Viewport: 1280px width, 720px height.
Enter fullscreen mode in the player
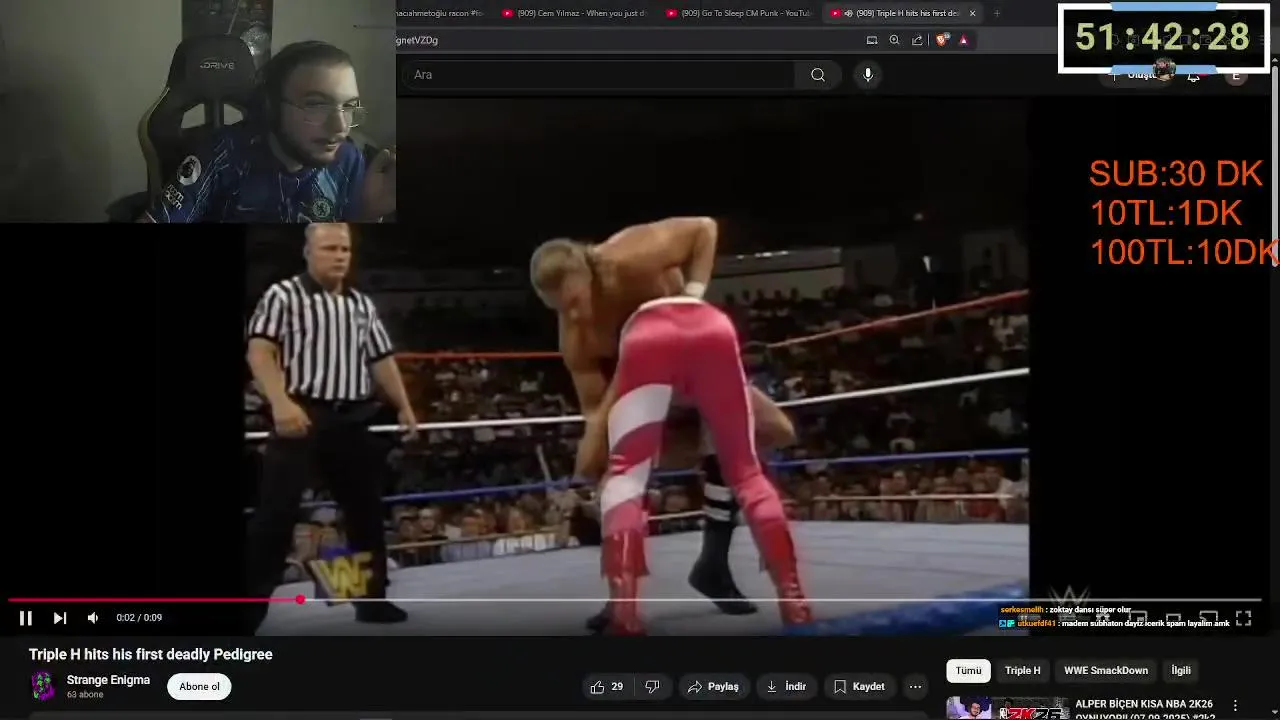1243,618
